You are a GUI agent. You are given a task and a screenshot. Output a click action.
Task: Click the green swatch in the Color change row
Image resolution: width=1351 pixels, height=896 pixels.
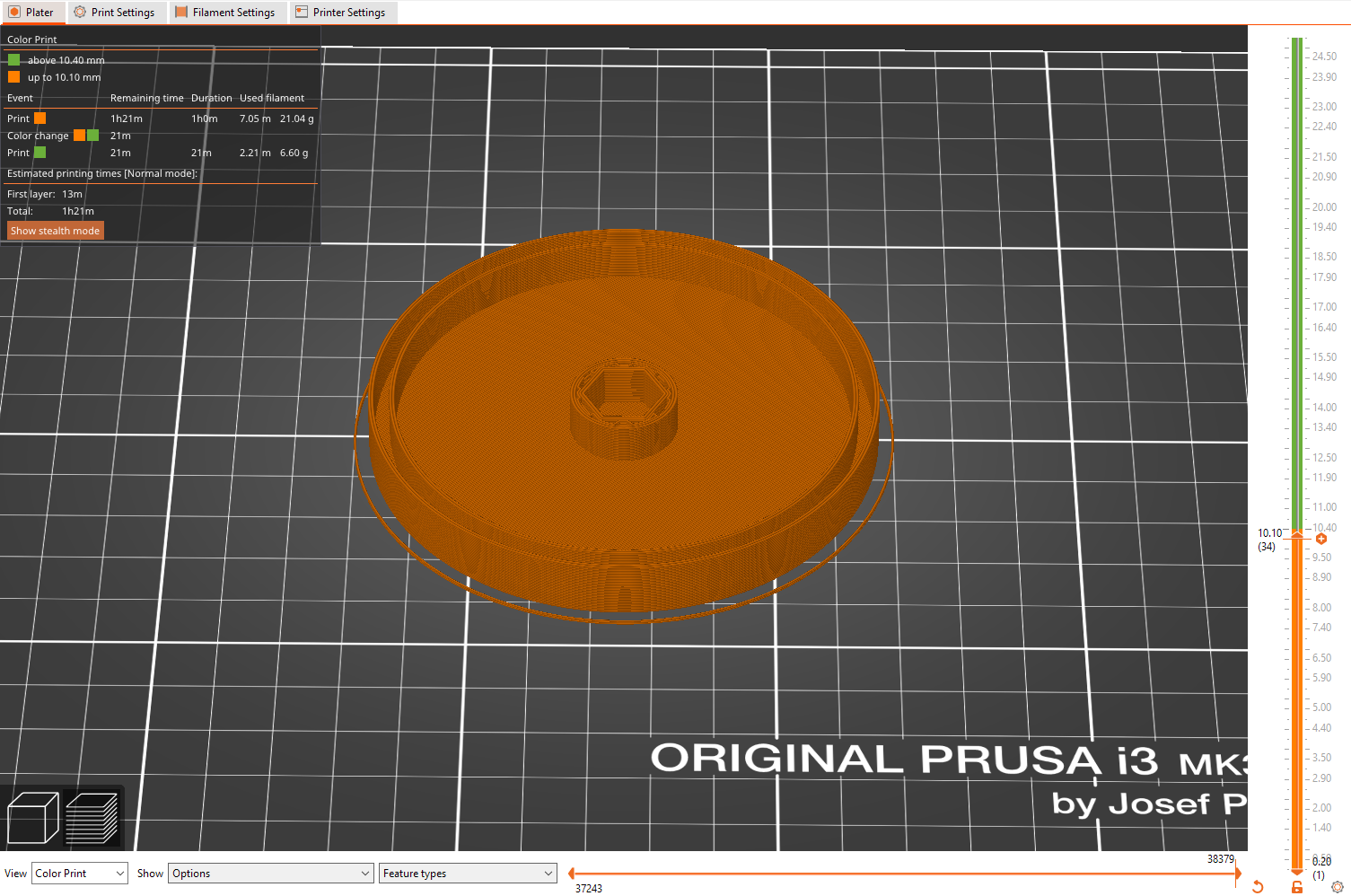coord(93,136)
